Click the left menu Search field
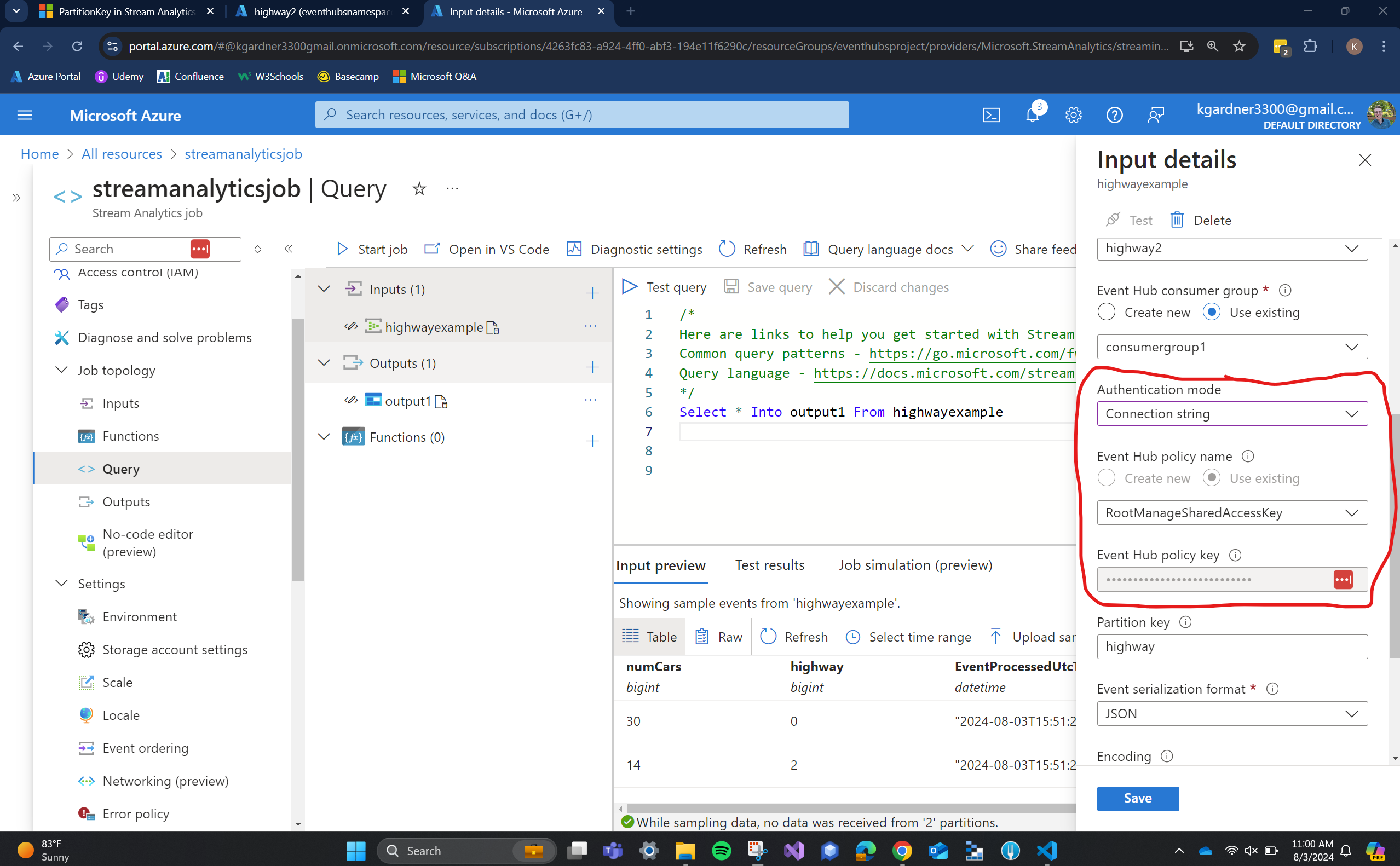The height and width of the screenshot is (866, 1400). click(145, 249)
